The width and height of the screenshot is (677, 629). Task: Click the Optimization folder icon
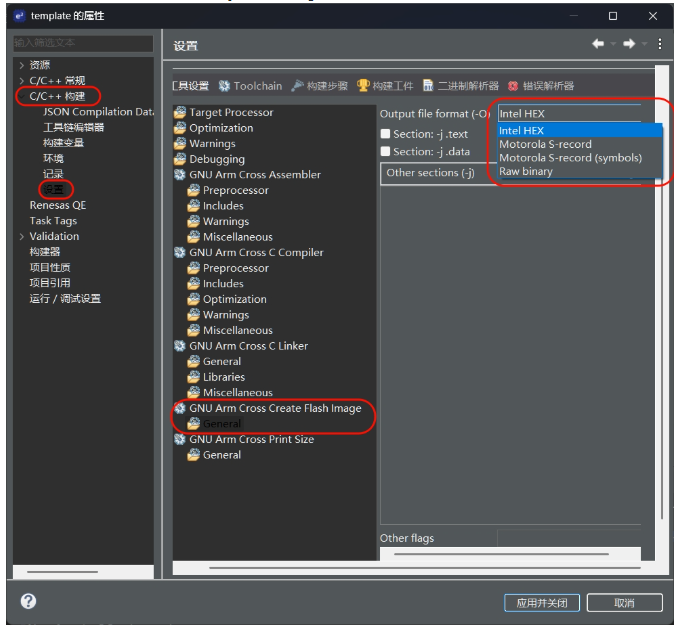tap(180, 128)
